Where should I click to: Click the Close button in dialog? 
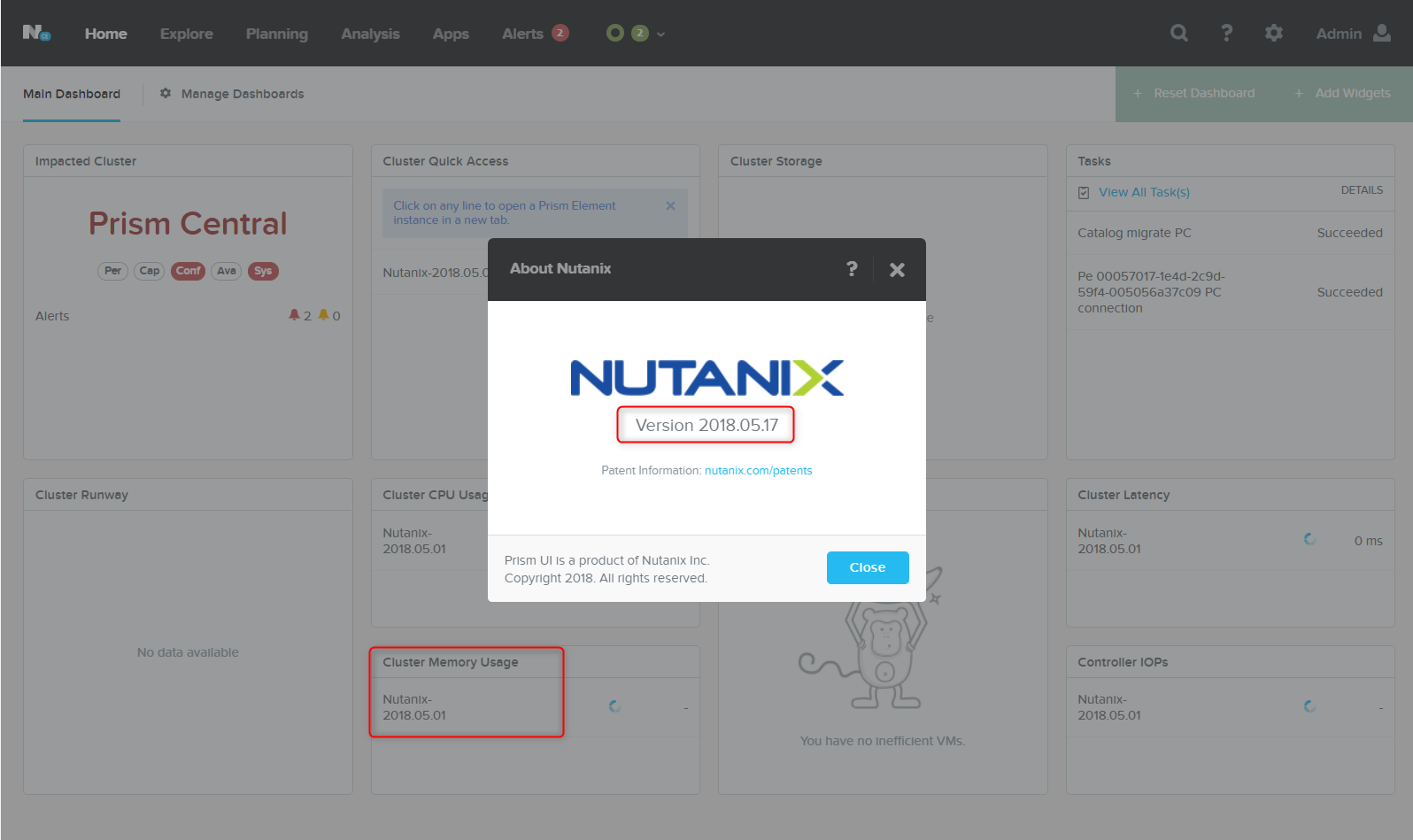point(868,567)
